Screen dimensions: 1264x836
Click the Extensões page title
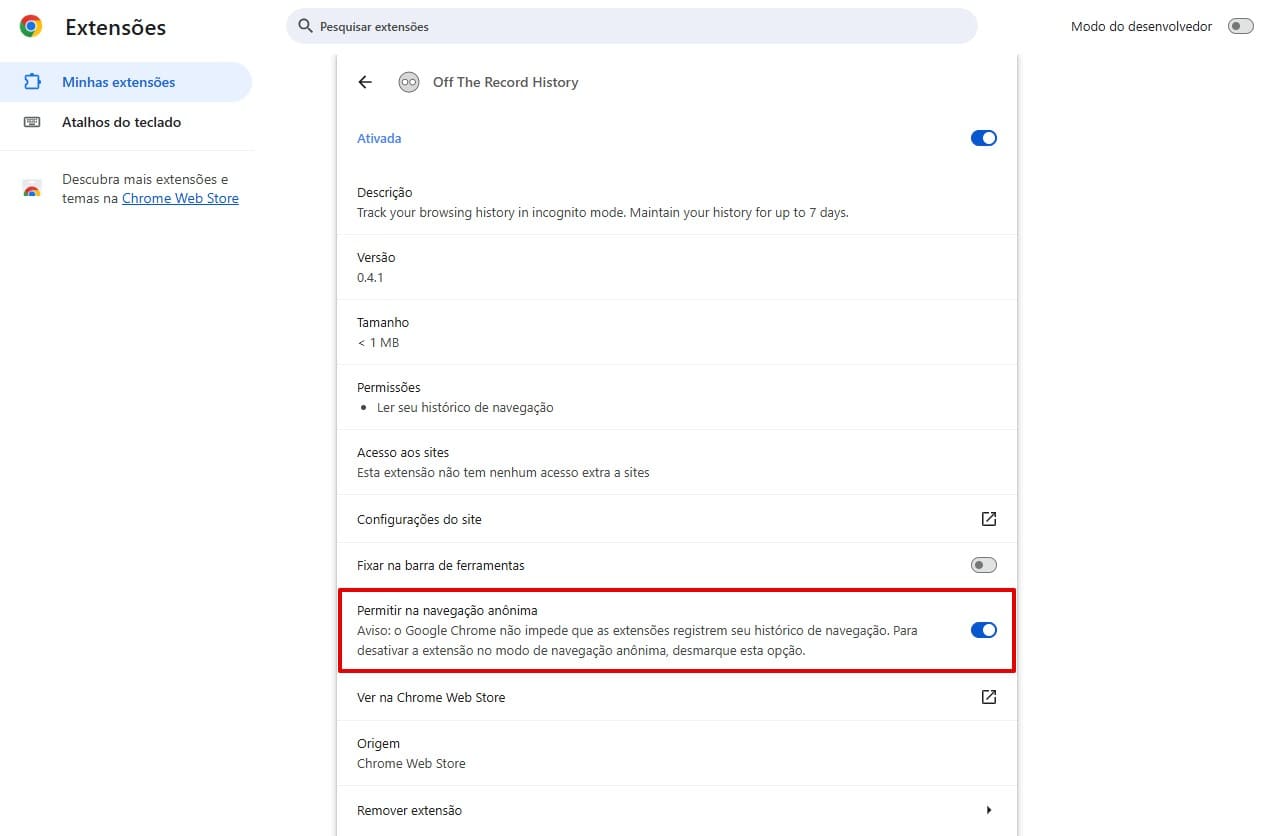coord(116,27)
